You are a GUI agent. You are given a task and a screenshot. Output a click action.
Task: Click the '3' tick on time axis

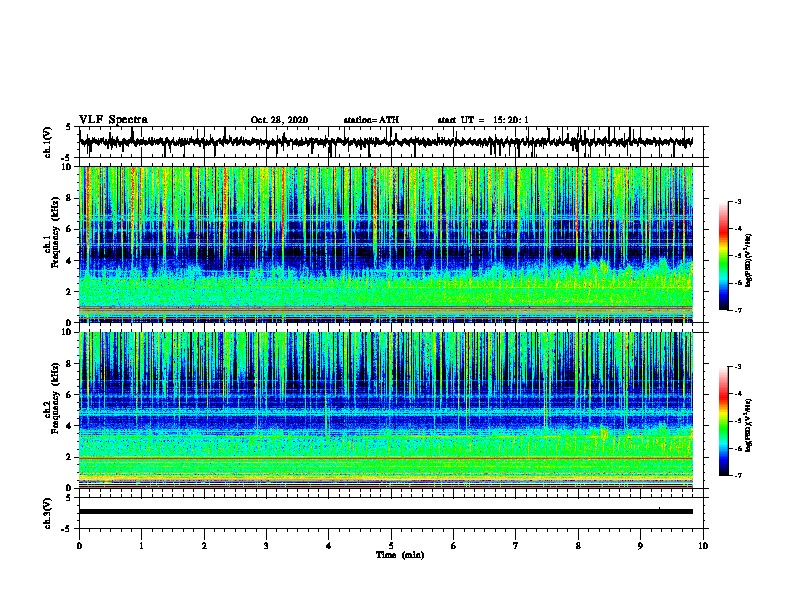266,546
